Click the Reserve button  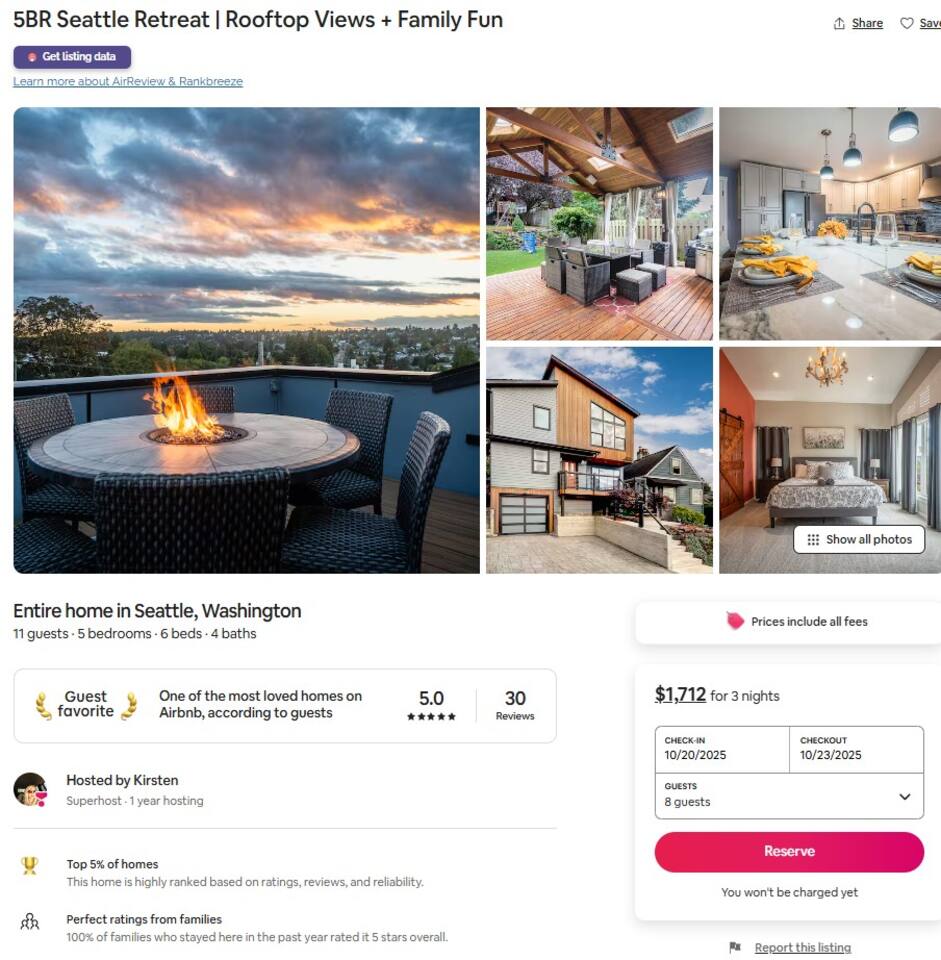(x=789, y=852)
